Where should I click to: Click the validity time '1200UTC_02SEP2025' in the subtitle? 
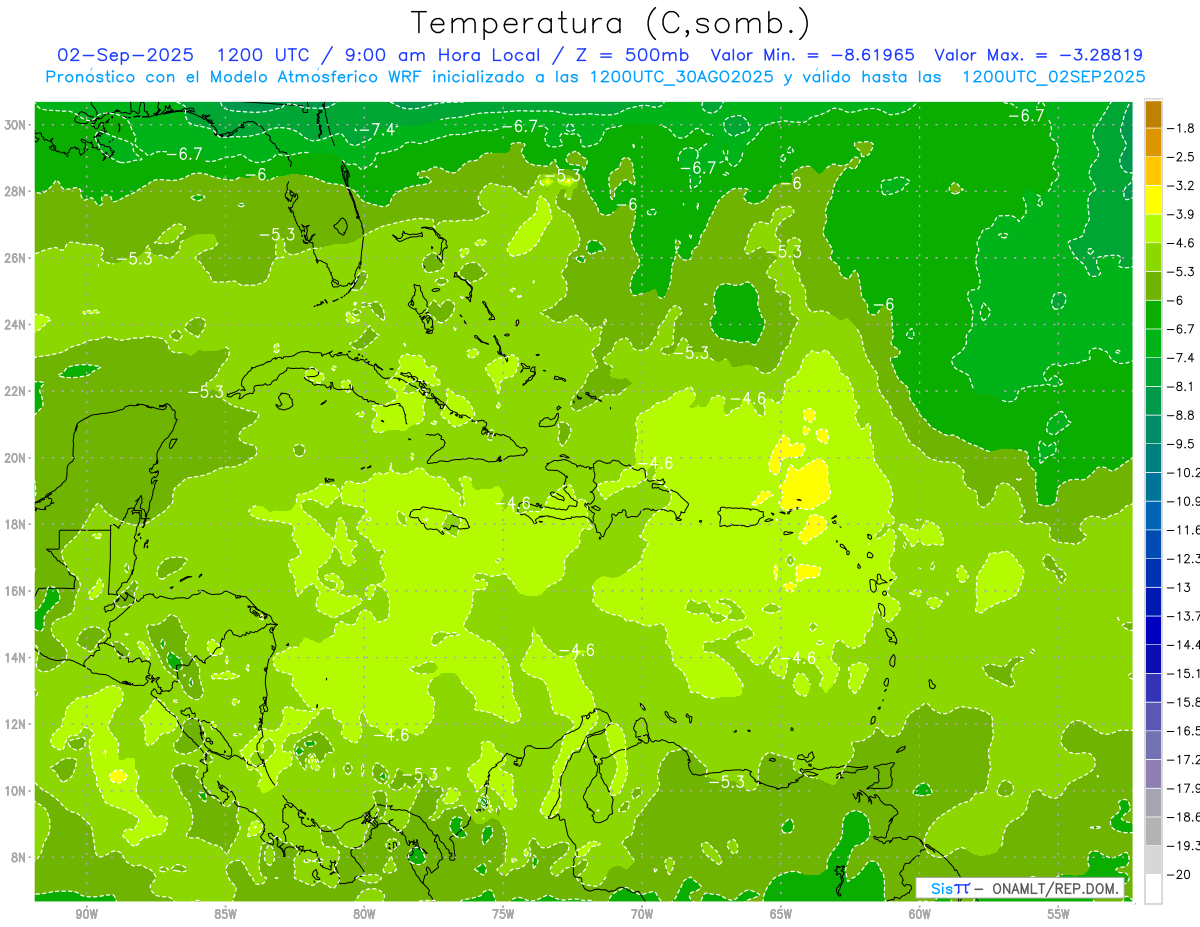click(1053, 76)
